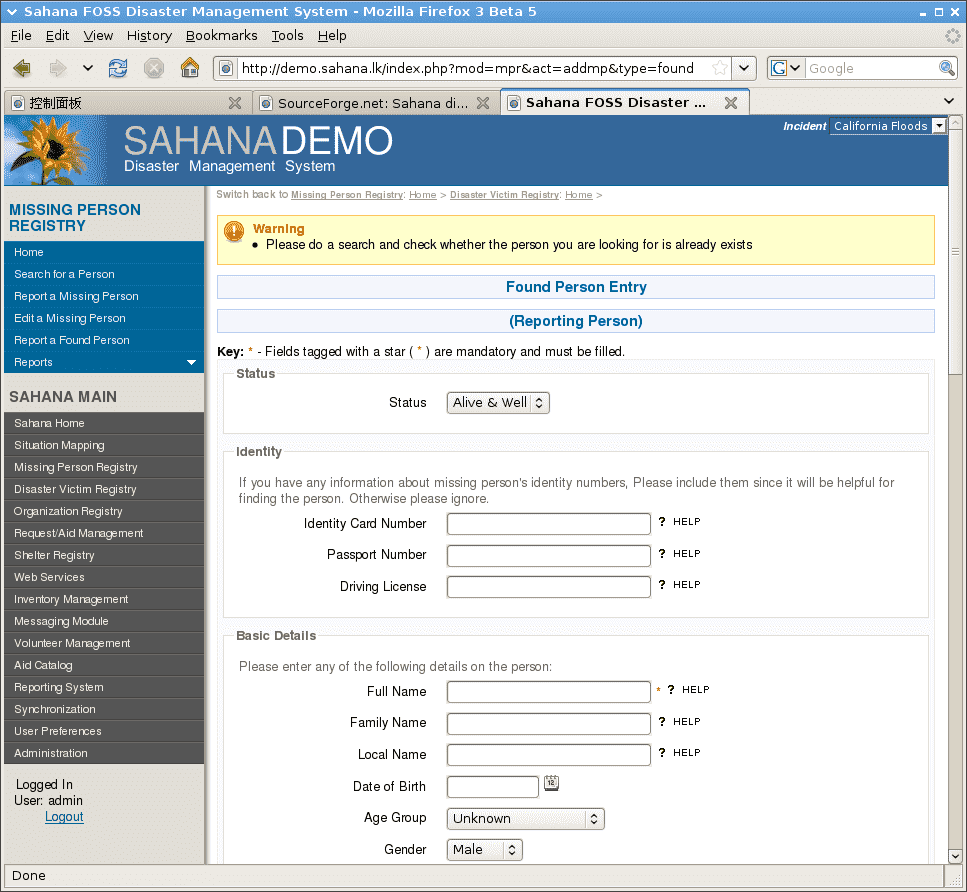Click the bookmark star in address bar
Image resolution: width=967 pixels, height=892 pixels.
pyautogui.click(x=719, y=68)
